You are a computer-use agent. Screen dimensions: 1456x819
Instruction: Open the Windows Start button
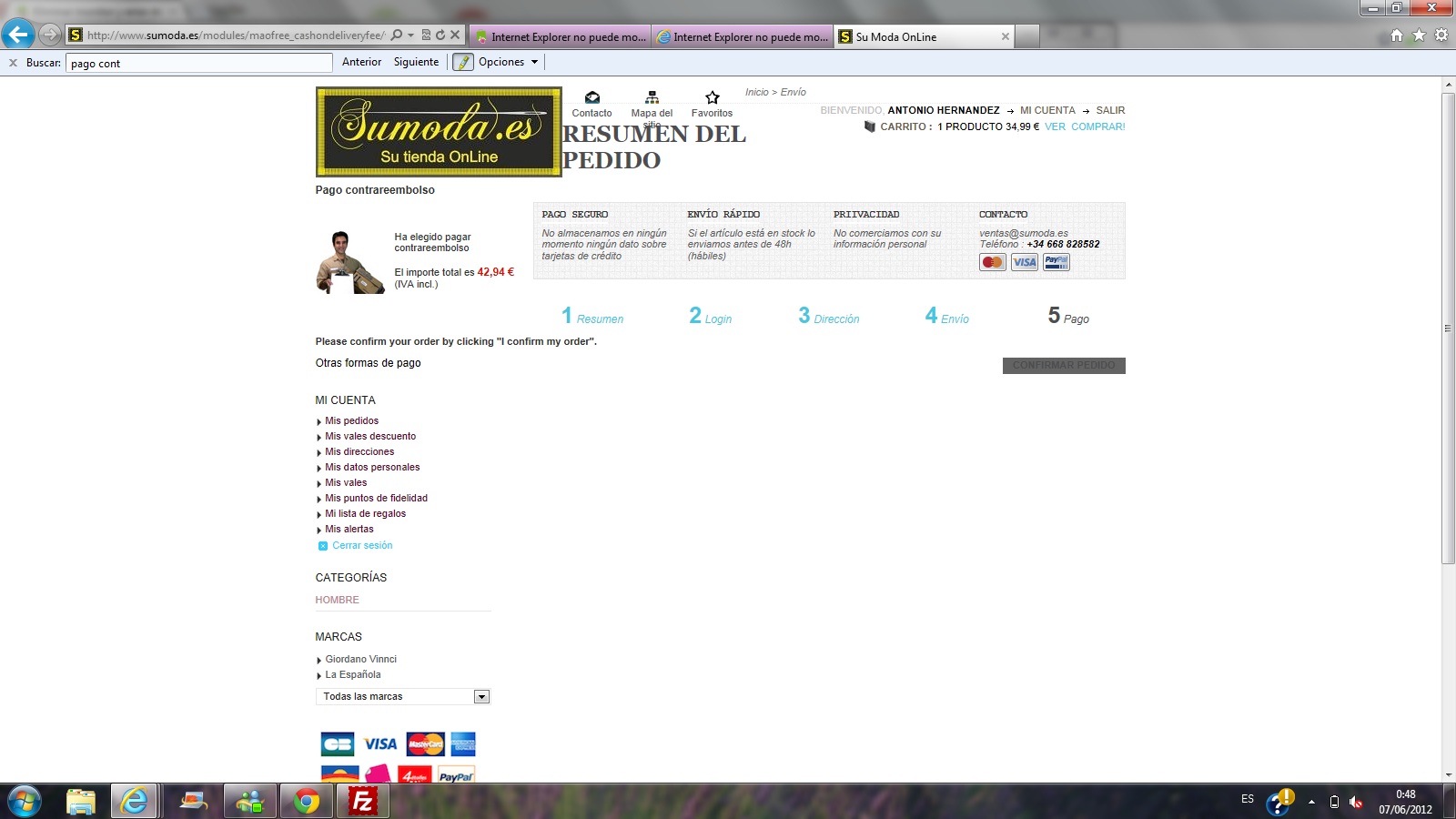coord(24,802)
